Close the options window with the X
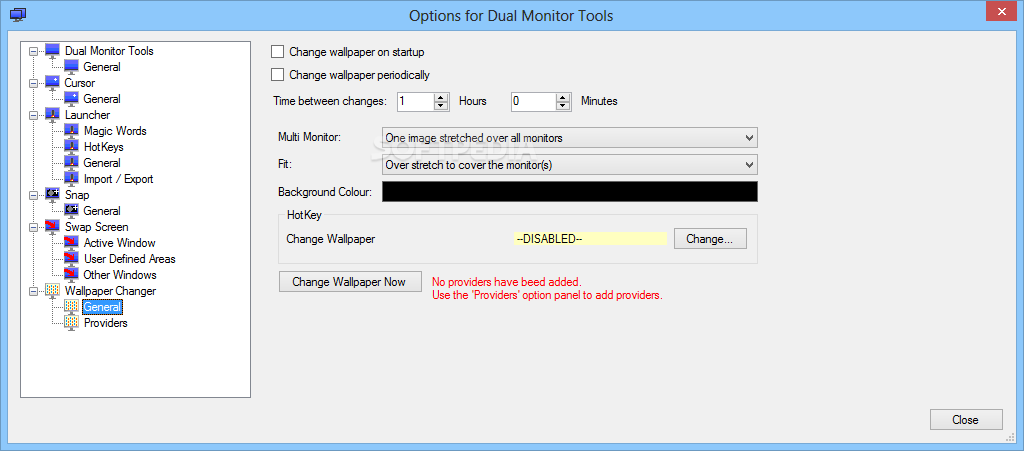The height and width of the screenshot is (451, 1024). click(999, 10)
